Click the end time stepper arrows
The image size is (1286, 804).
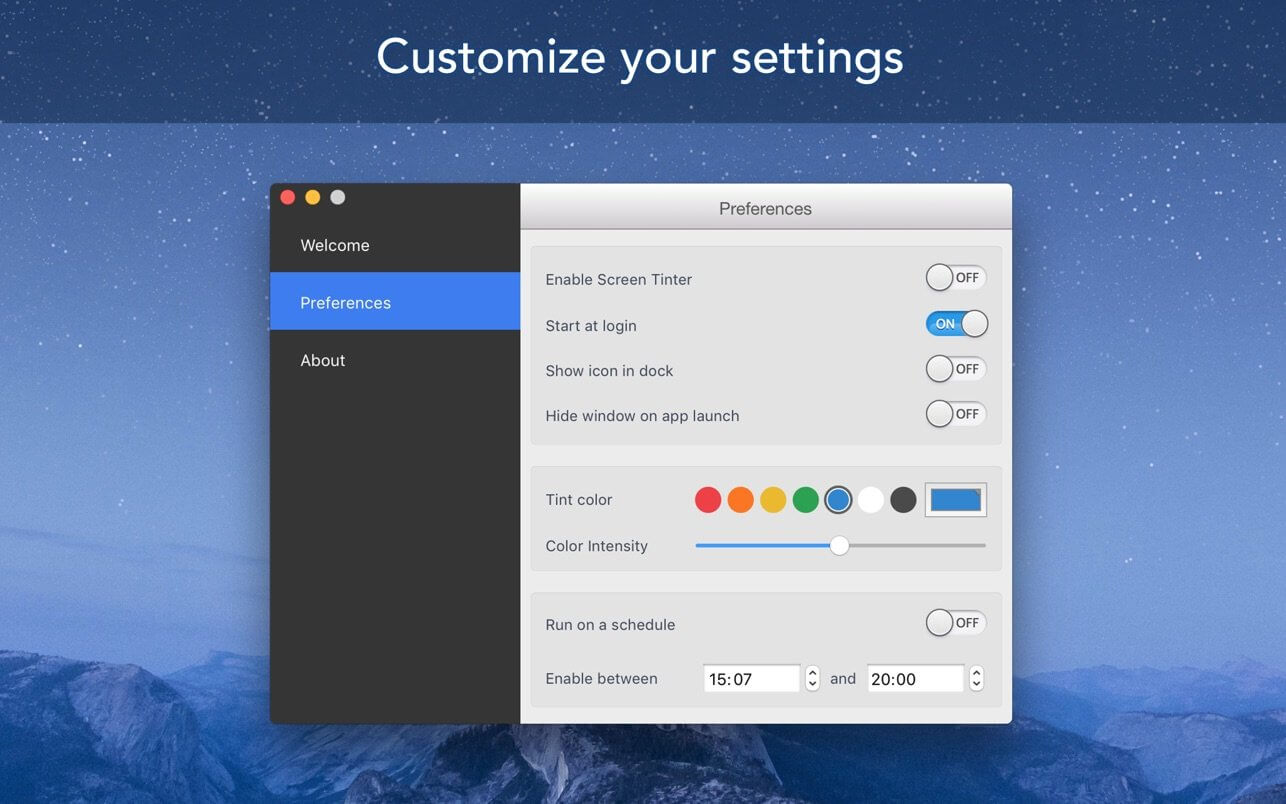click(976, 678)
